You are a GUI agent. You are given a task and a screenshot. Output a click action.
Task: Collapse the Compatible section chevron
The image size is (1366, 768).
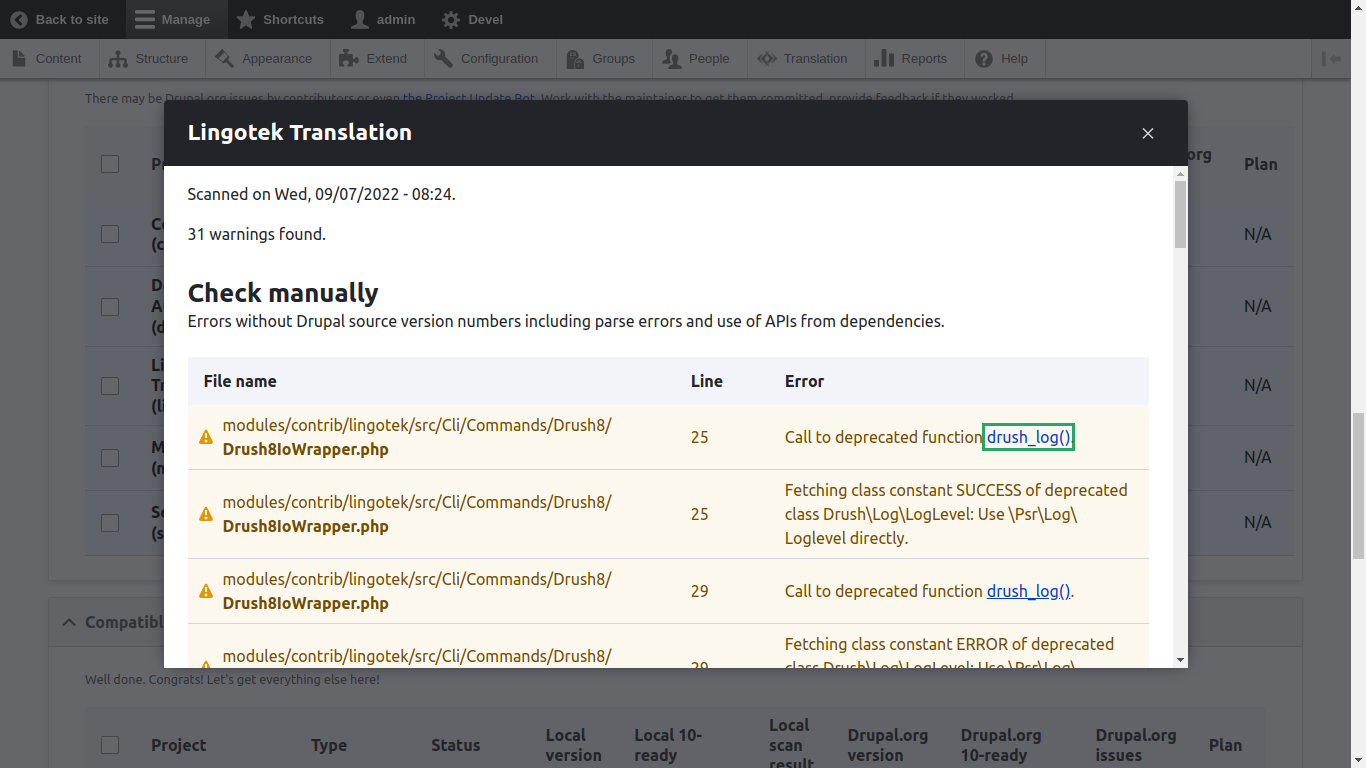coord(69,622)
